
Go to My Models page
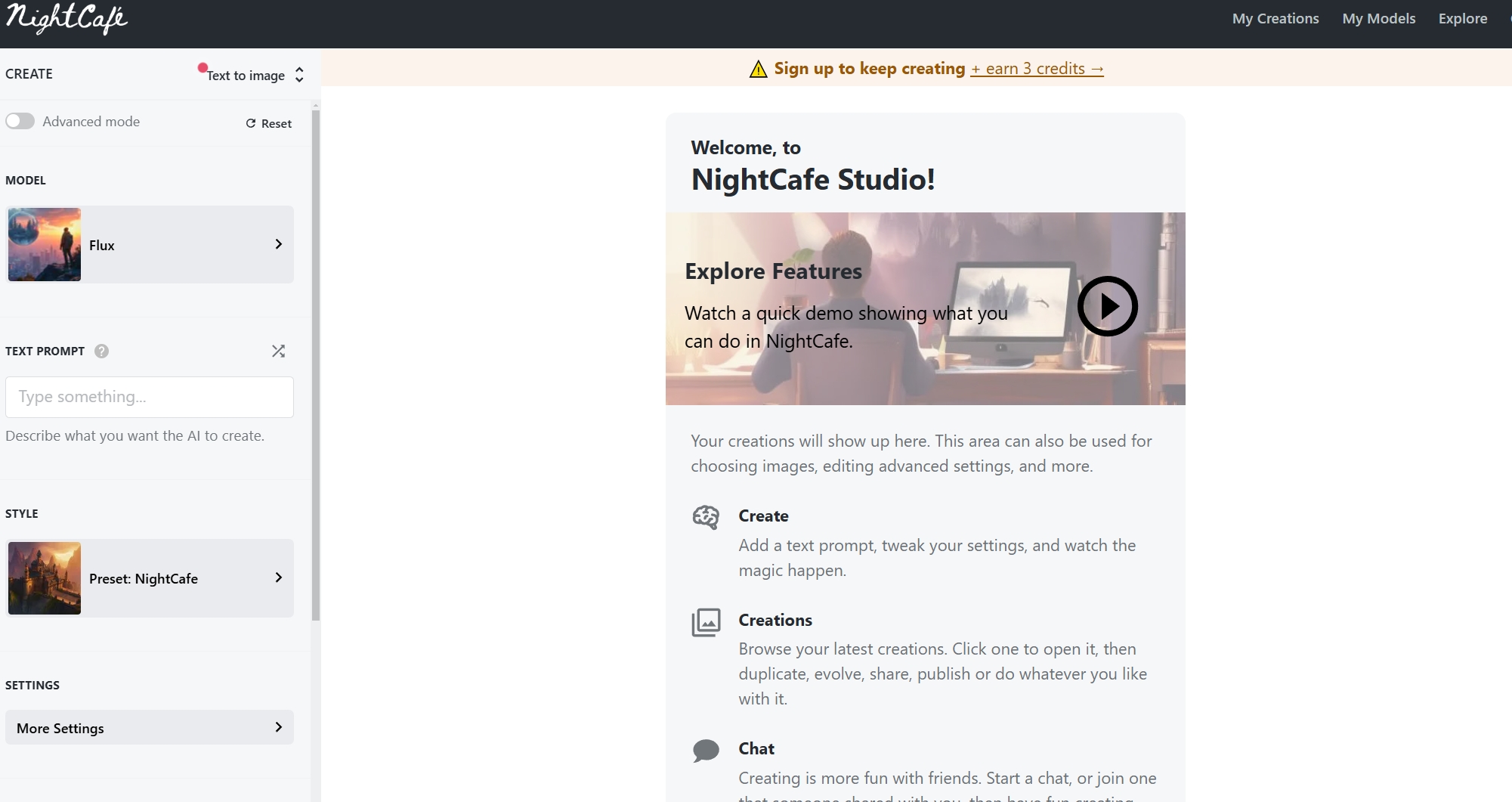tap(1378, 18)
